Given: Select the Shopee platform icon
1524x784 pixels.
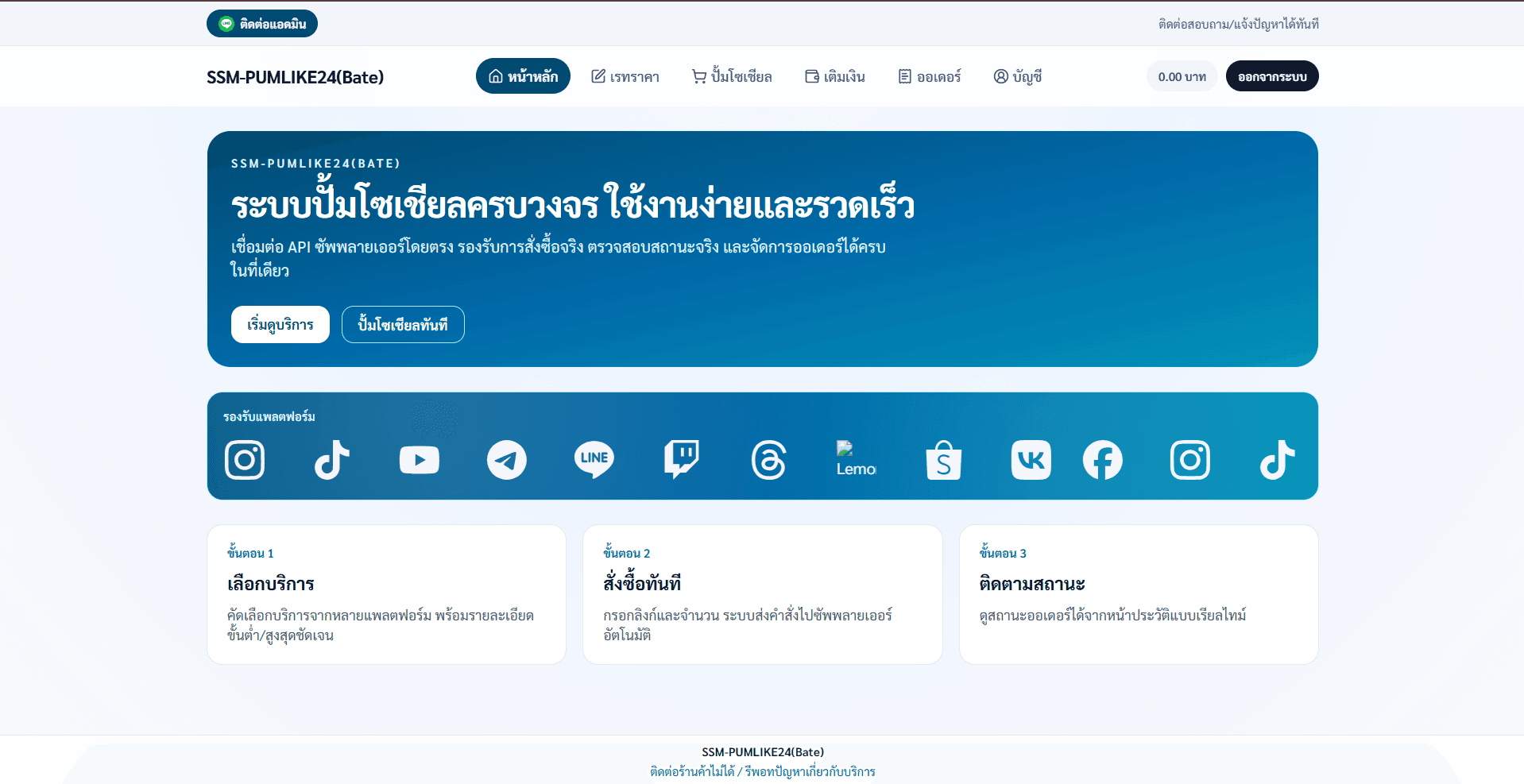Looking at the screenshot, I should coord(943,460).
